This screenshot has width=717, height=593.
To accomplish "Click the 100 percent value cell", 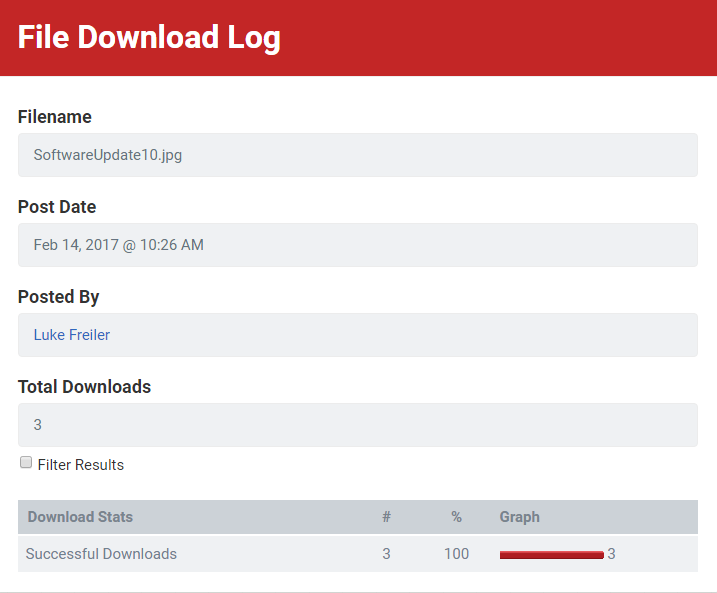I will (x=456, y=554).
